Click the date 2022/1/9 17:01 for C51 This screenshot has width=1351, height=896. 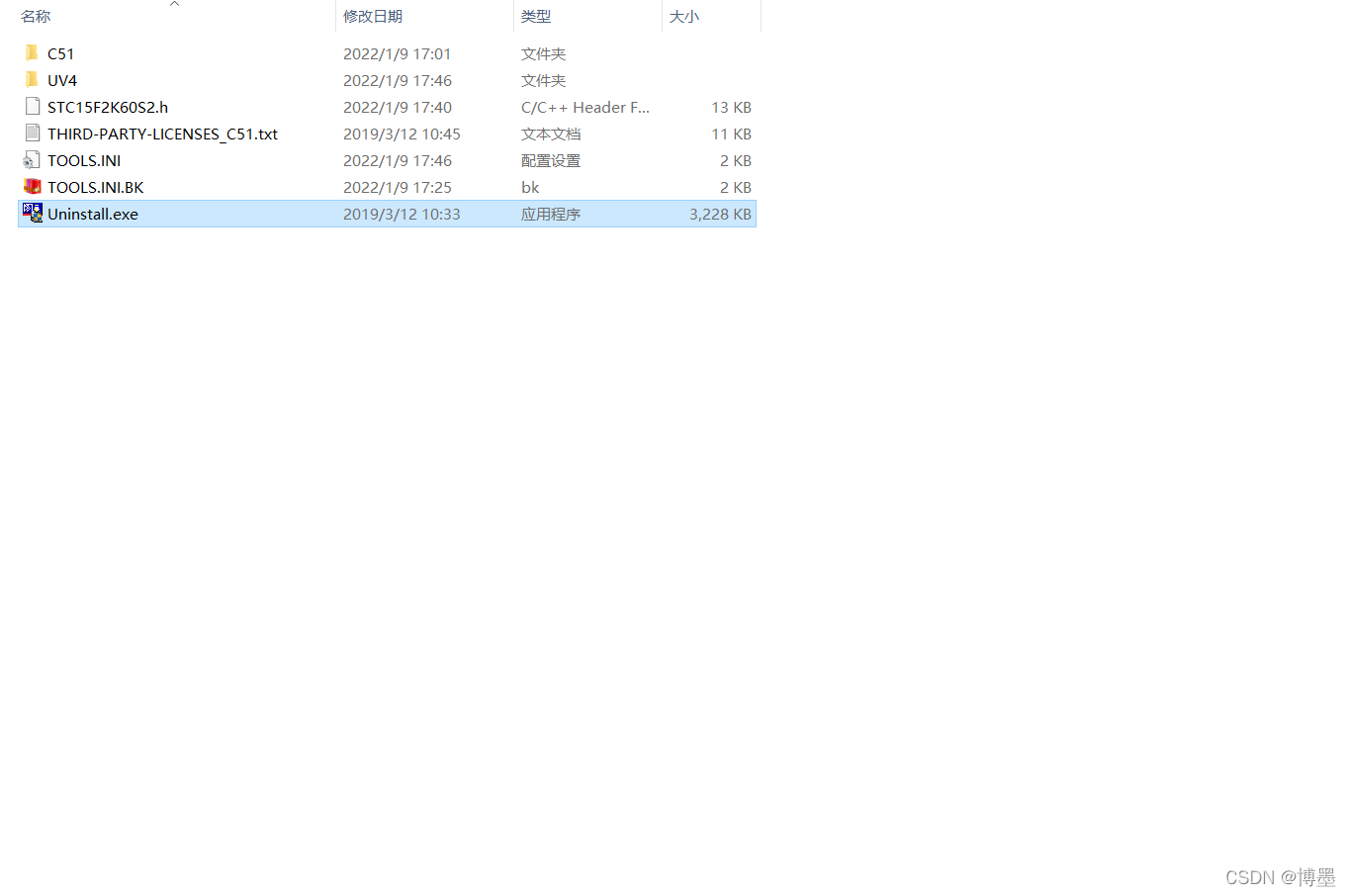coord(397,53)
